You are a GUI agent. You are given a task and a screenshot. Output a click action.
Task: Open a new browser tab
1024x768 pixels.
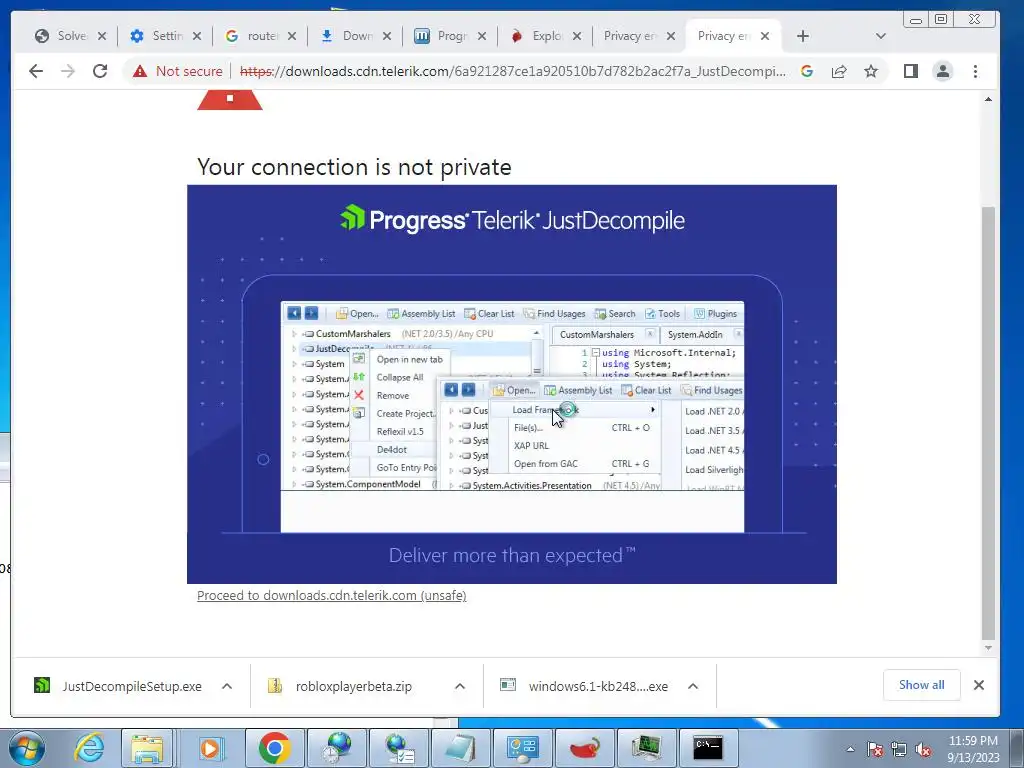(x=803, y=36)
